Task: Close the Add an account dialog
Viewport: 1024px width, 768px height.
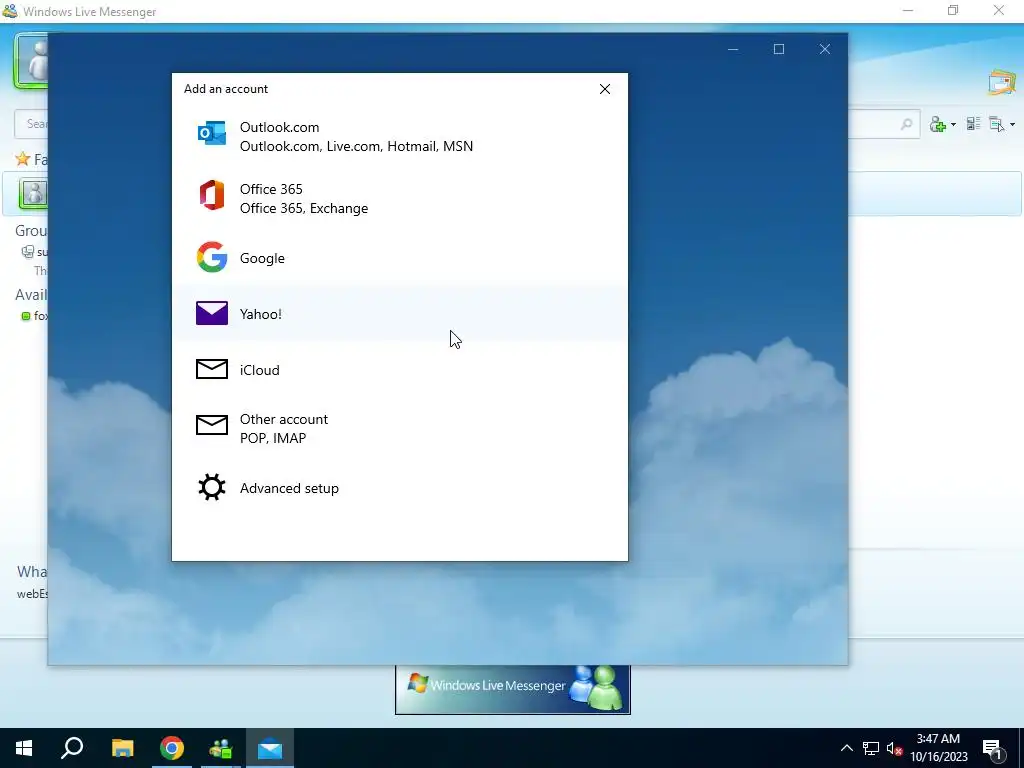Action: tap(605, 89)
